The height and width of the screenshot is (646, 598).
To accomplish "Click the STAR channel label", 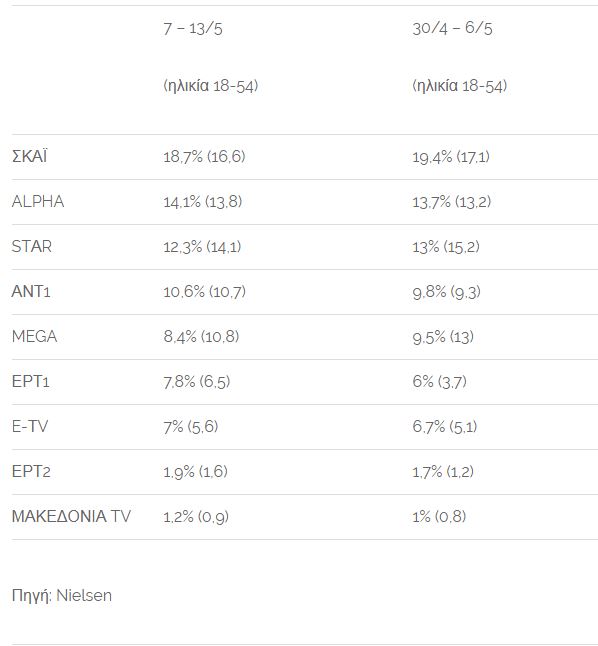I will (32, 246).
